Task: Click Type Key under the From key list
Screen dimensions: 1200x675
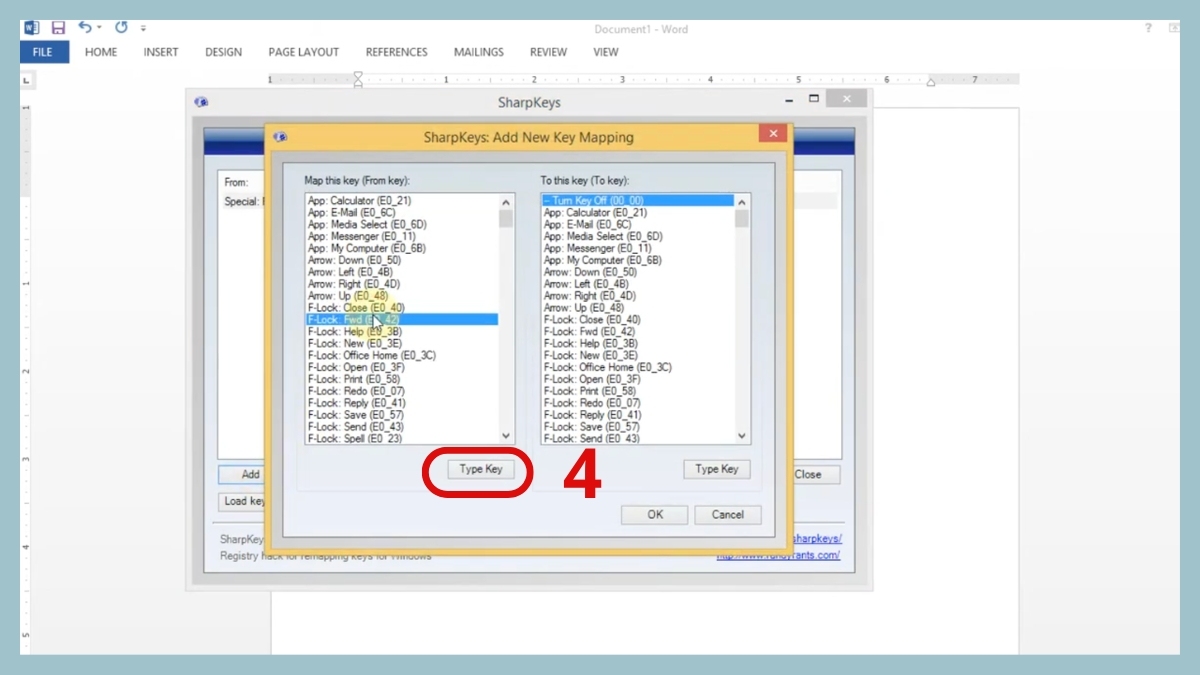Action: tap(481, 469)
